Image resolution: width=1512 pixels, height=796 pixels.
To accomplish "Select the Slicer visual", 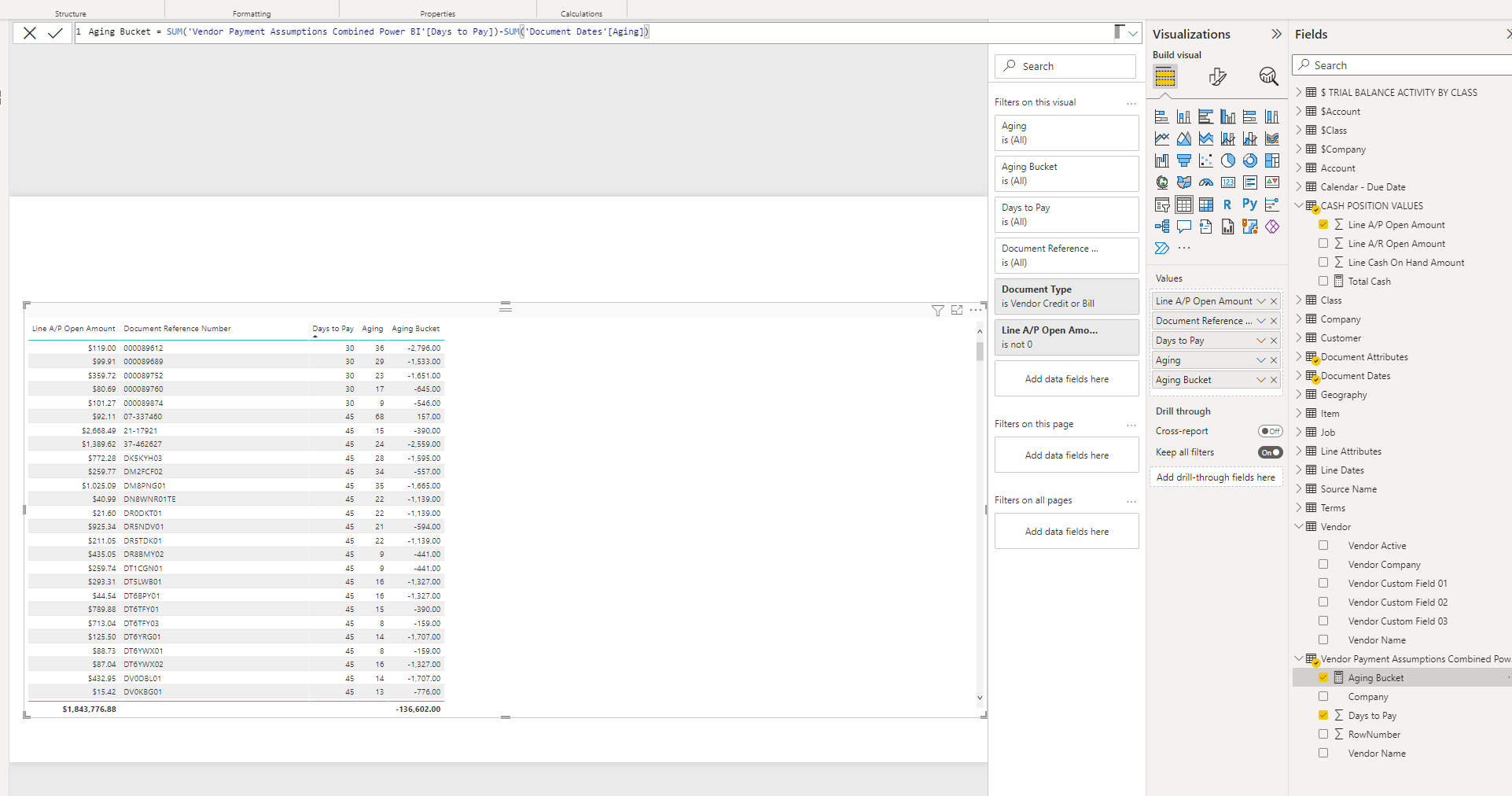I will pyautogui.click(x=1162, y=205).
